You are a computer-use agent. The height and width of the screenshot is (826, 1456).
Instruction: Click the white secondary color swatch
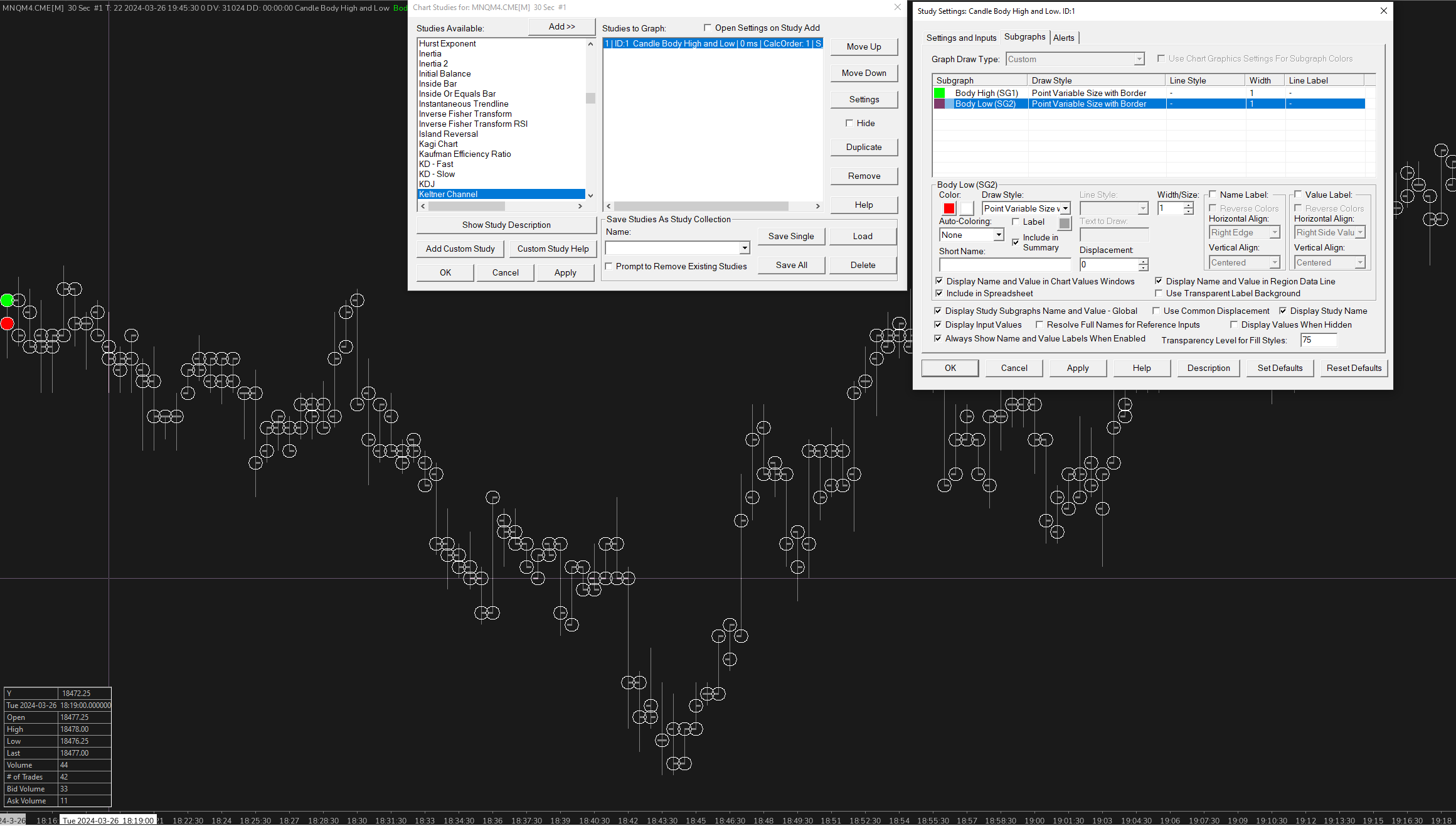point(966,208)
